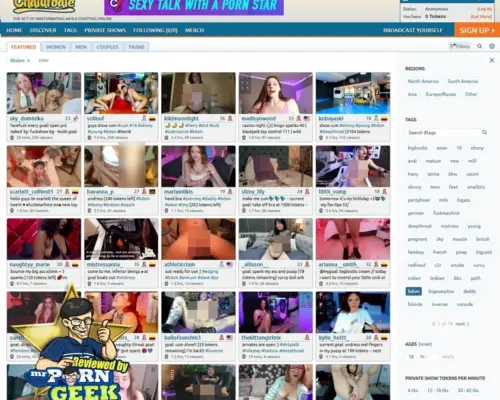
Task: Pick the french tag
Action: click(x=440, y=252)
